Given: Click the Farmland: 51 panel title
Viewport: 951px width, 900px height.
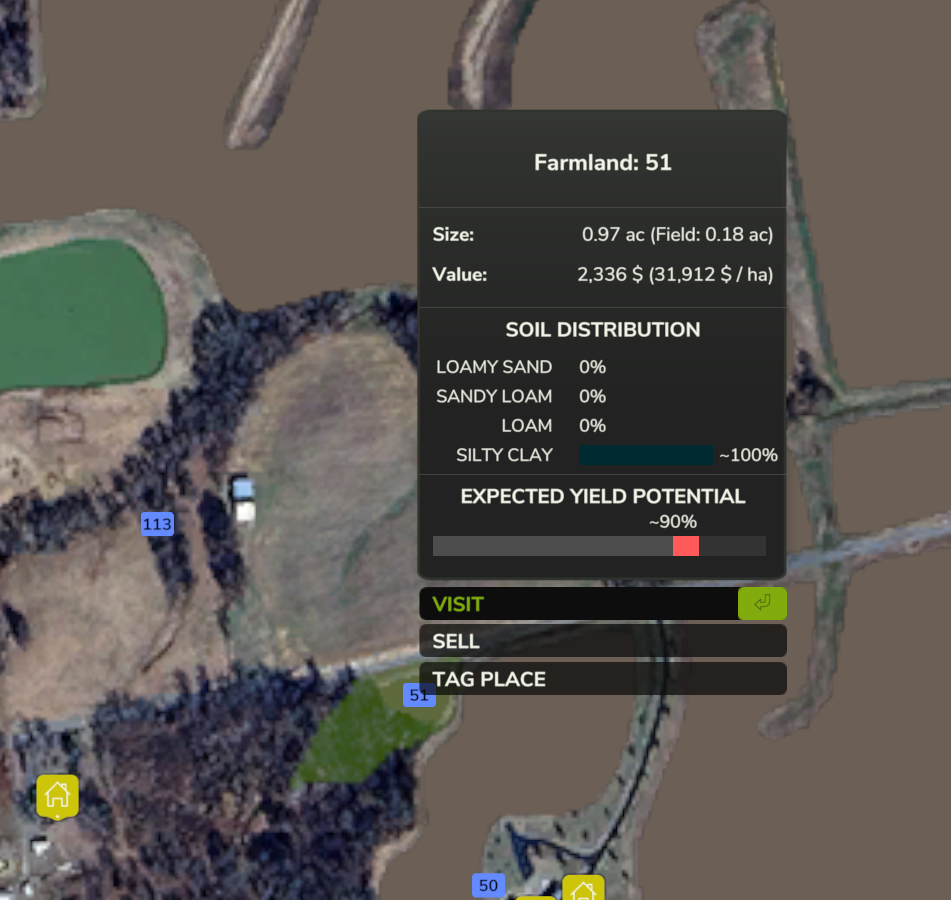Looking at the screenshot, I should (x=602, y=162).
